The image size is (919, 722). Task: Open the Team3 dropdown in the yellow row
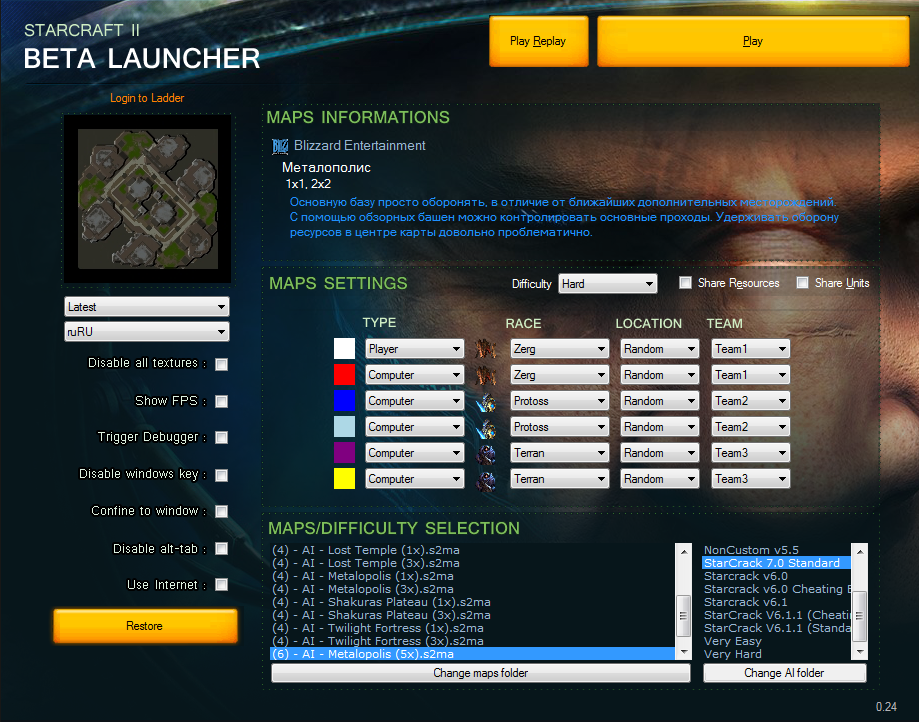point(751,479)
